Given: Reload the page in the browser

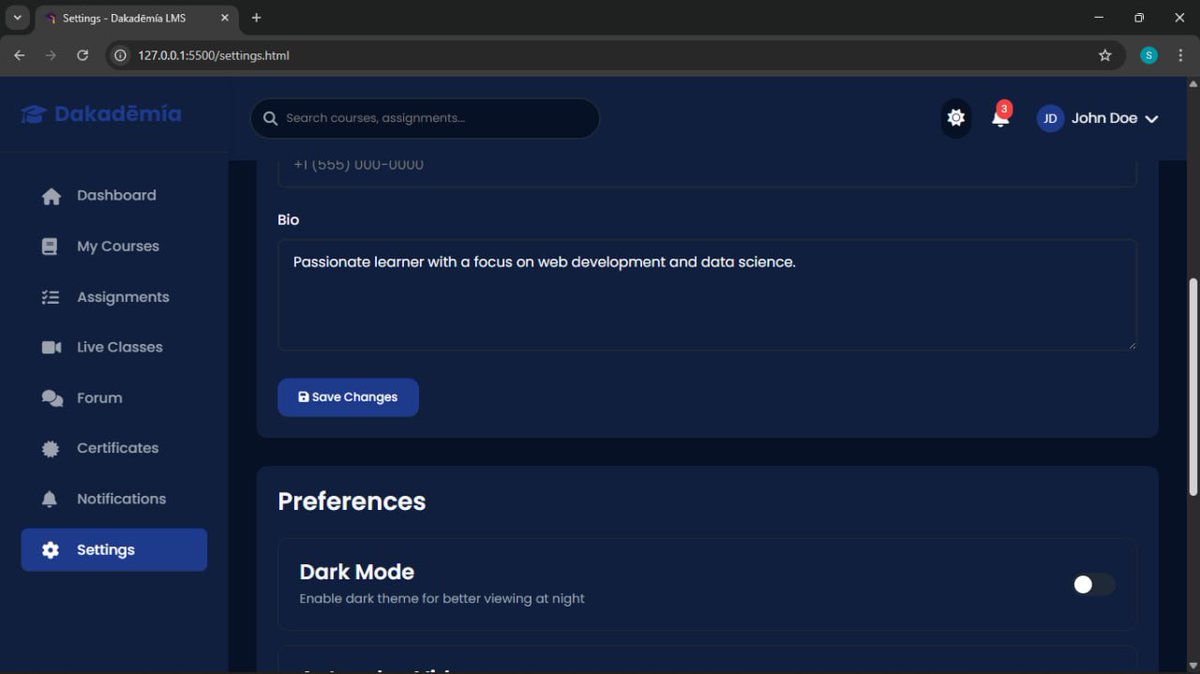Looking at the screenshot, I should click(83, 55).
